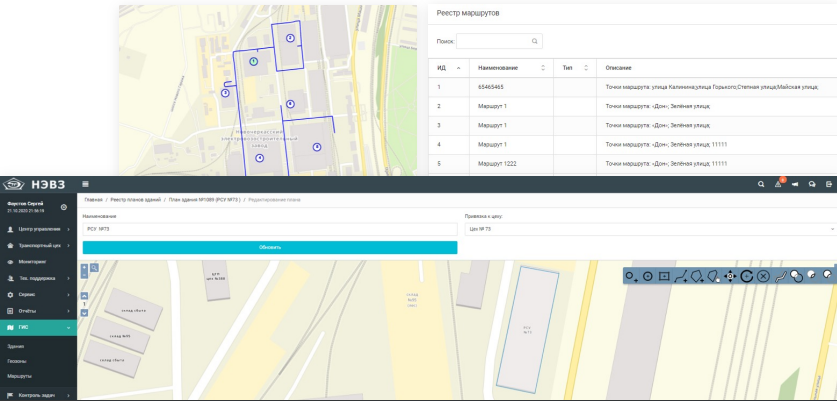Click the map search magnifier icon
Screen dimensions: 837x401
click(95, 268)
